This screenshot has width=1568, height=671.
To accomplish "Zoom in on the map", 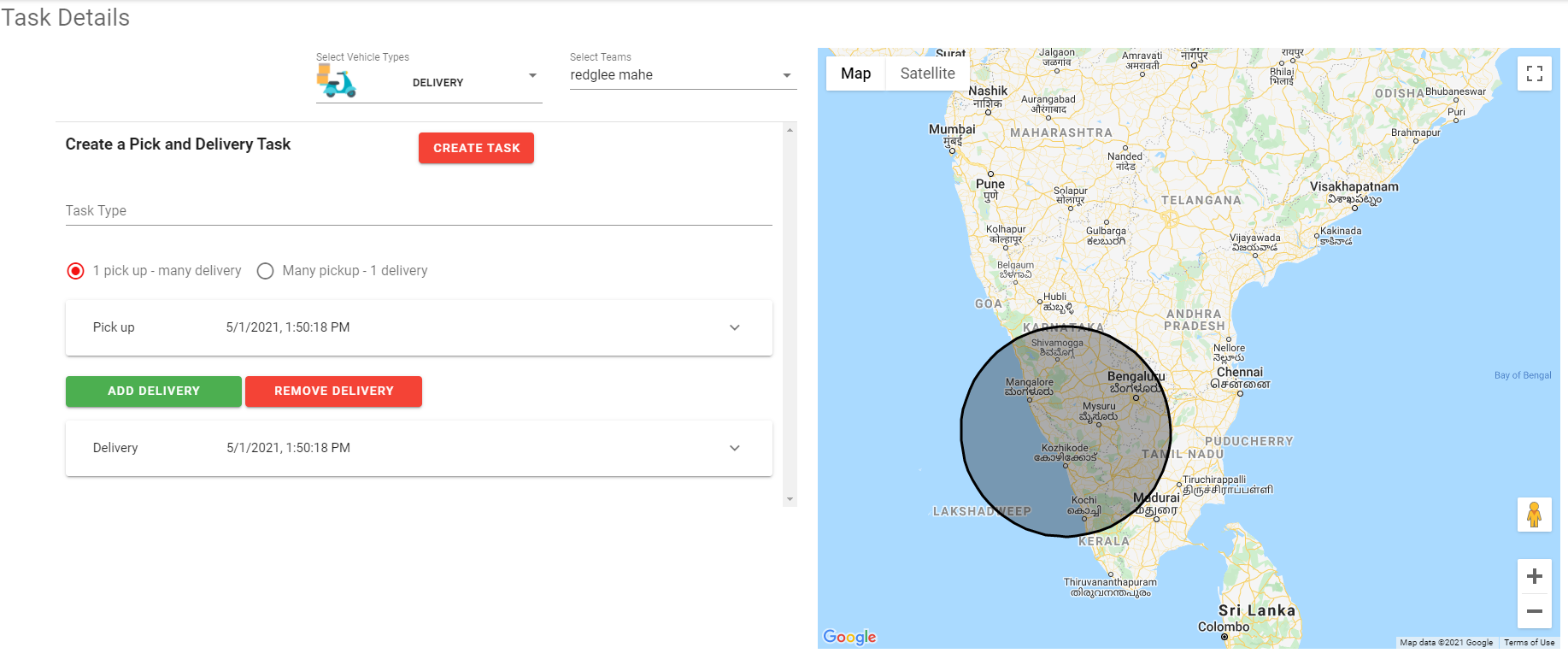I will click(1534, 576).
